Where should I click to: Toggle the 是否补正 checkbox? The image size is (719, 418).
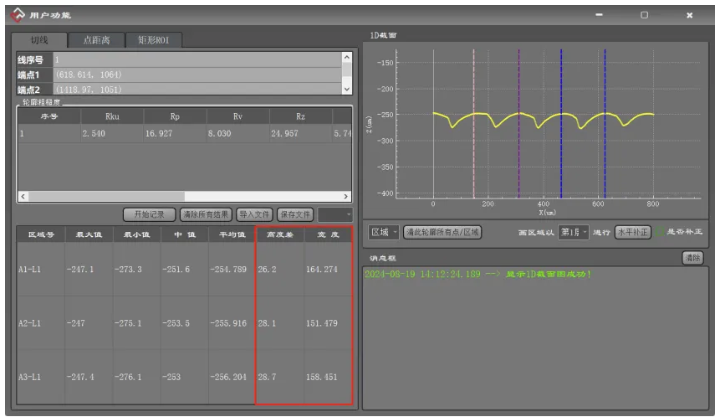point(661,232)
